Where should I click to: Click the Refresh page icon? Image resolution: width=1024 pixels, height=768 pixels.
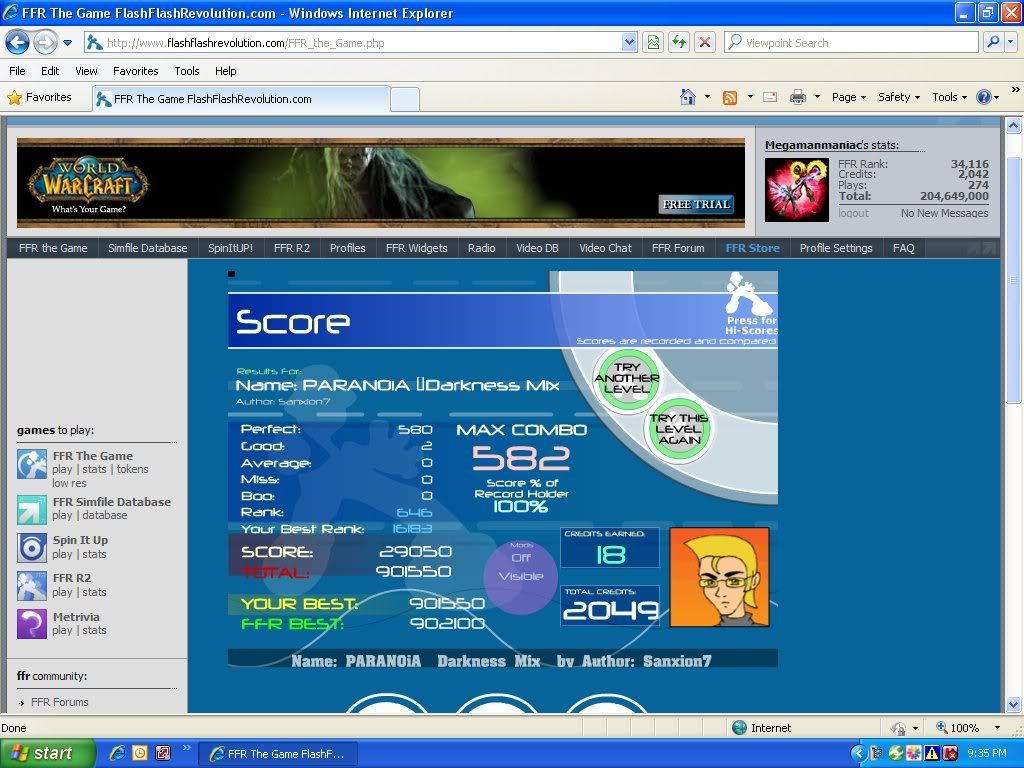click(679, 42)
